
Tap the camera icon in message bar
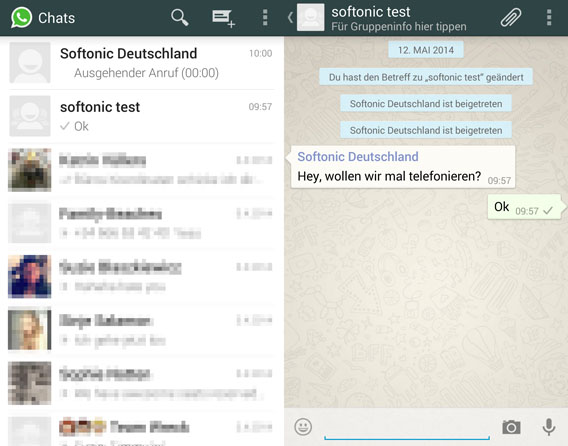click(x=511, y=427)
